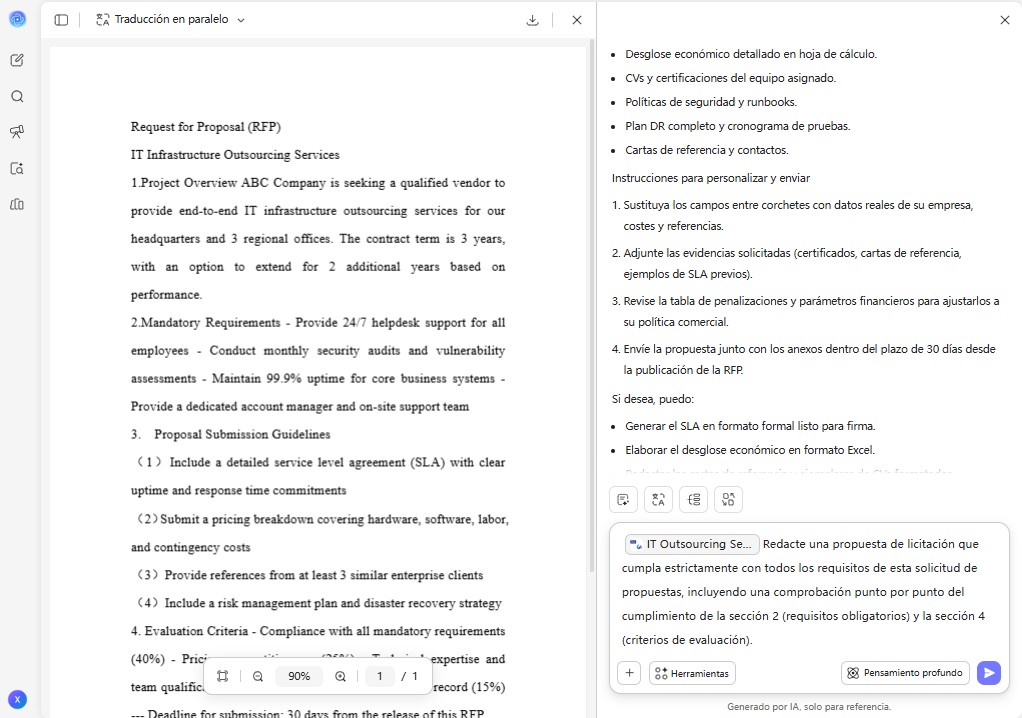Click the document panel scrollbar
Viewport: 1022px width, 718px height.
pyautogui.click(x=591, y=306)
